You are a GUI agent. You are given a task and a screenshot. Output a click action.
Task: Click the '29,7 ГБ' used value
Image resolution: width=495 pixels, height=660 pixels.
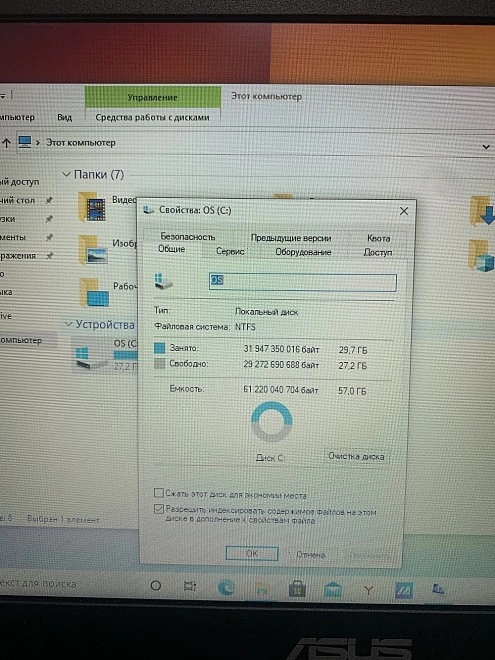tap(353, 350)
